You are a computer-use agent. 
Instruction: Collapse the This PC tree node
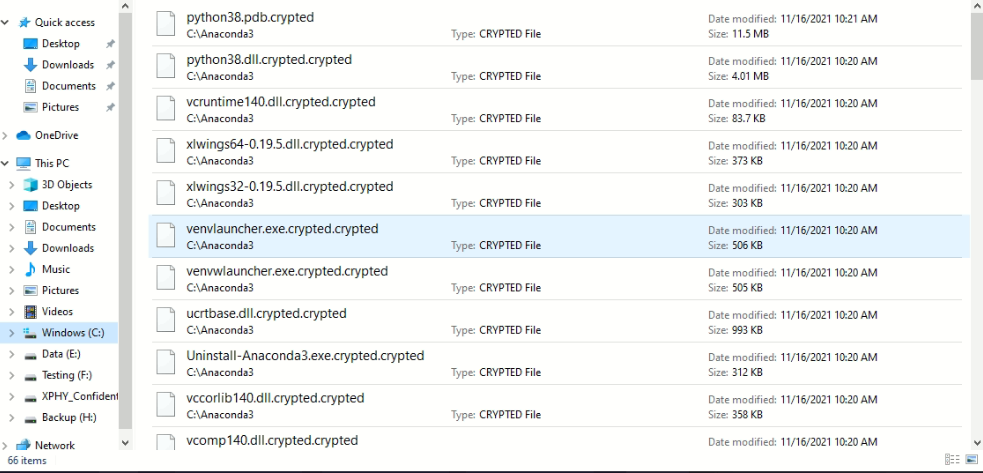click(x=8, y=163)
